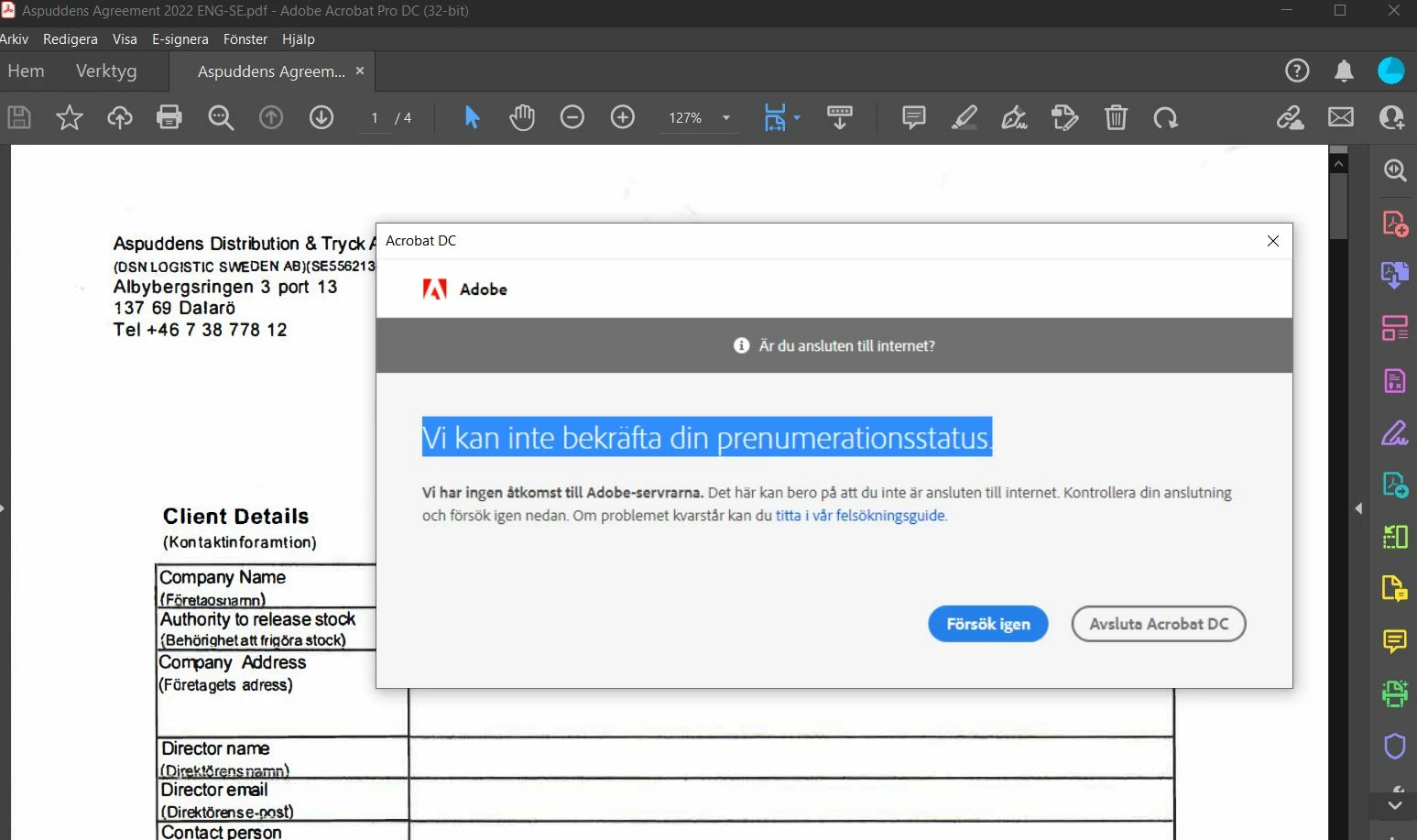Zoom out with minus icon
The height and width of the screenshot is (840, 1417).
pos(572,117)
